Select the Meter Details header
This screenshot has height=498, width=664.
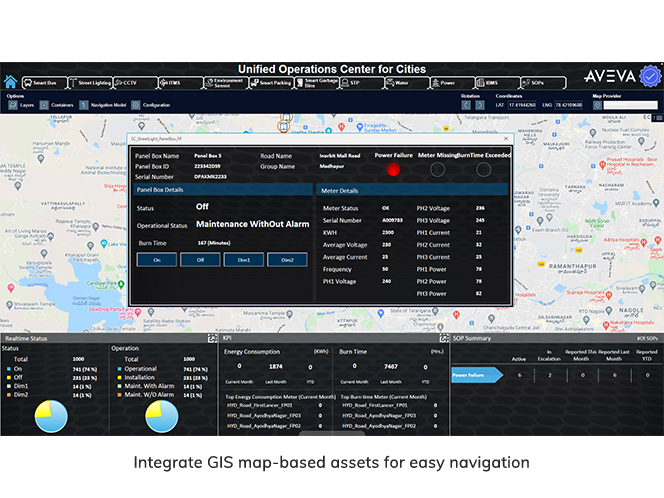(x=412, y=190)
